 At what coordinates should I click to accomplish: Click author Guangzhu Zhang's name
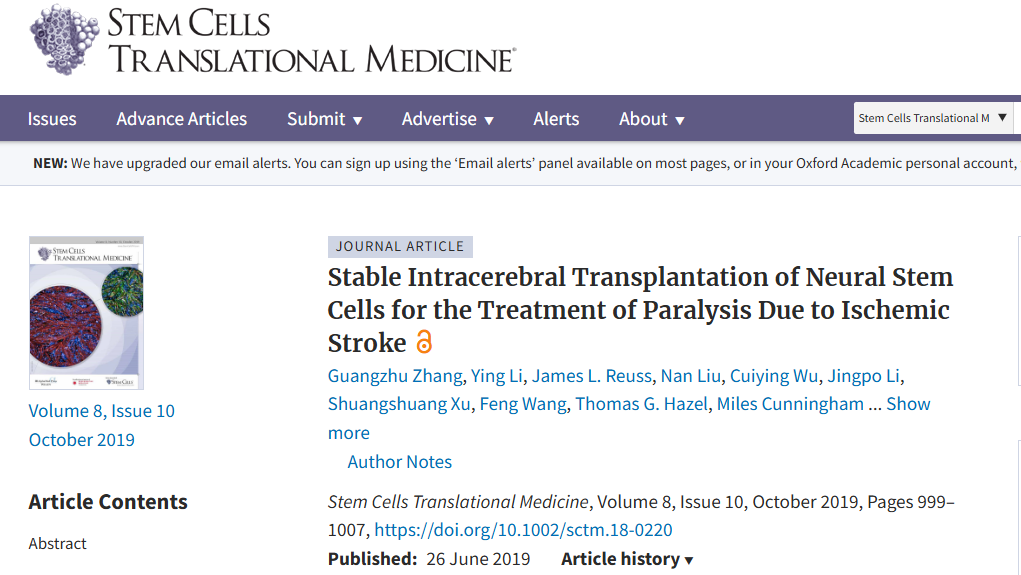395,376
